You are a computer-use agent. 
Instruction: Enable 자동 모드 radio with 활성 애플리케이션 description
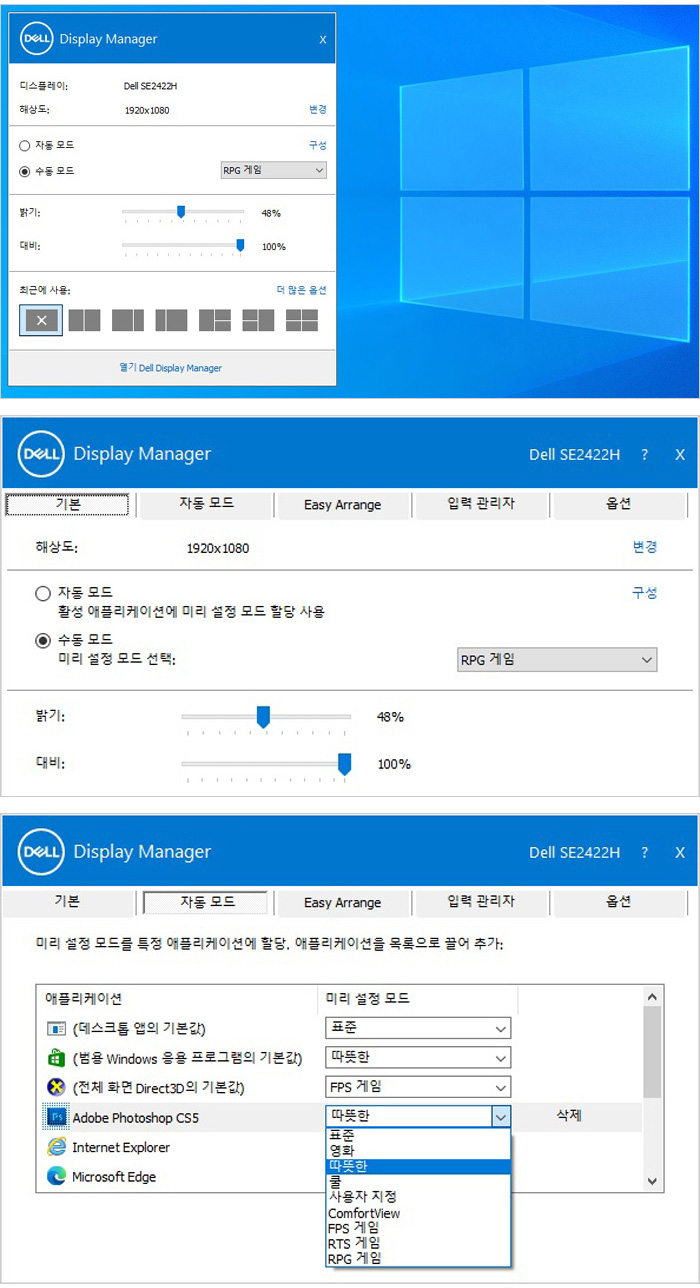click(x=43, y=593)
